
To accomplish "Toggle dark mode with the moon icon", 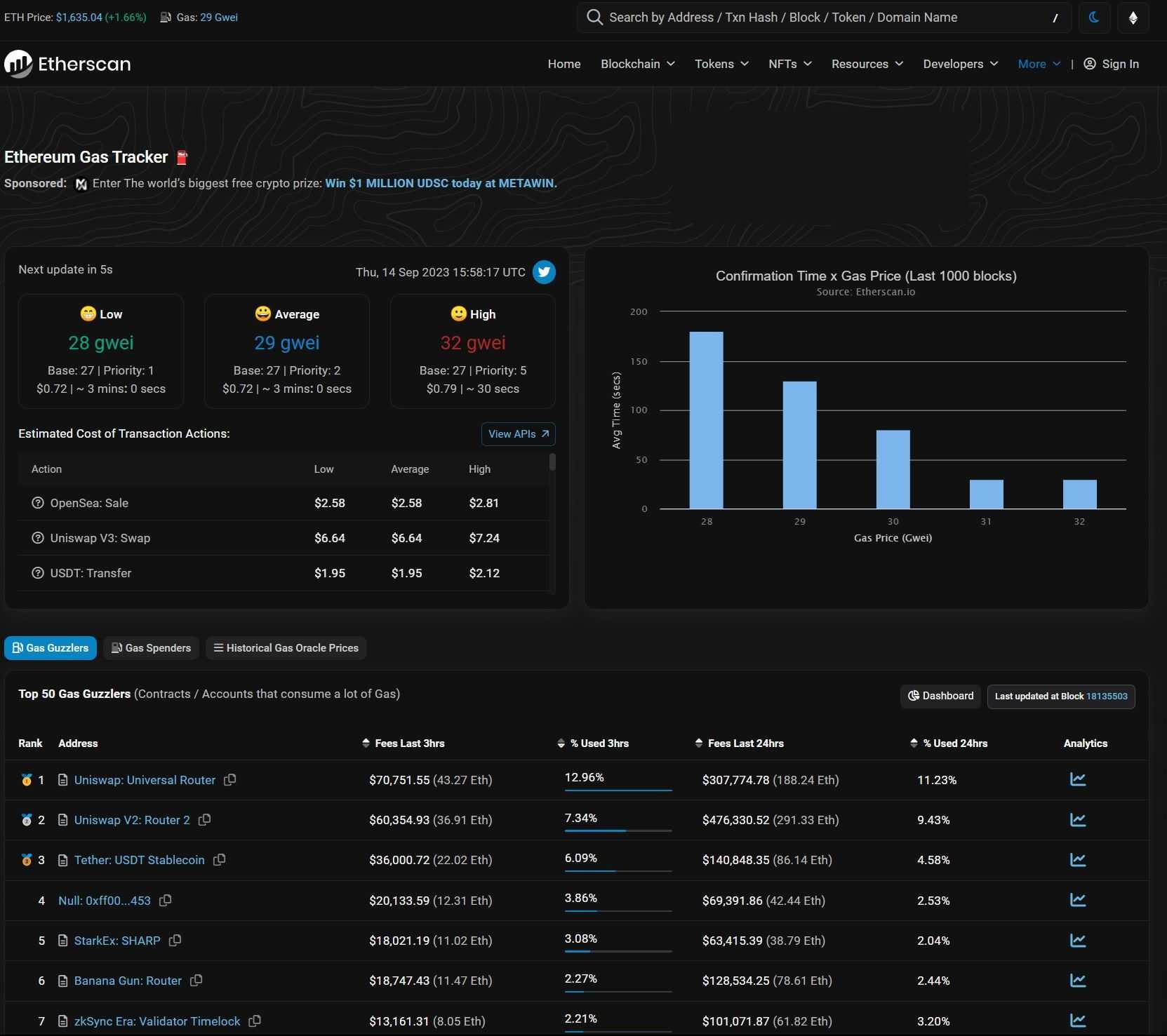I will point(1095,18).
